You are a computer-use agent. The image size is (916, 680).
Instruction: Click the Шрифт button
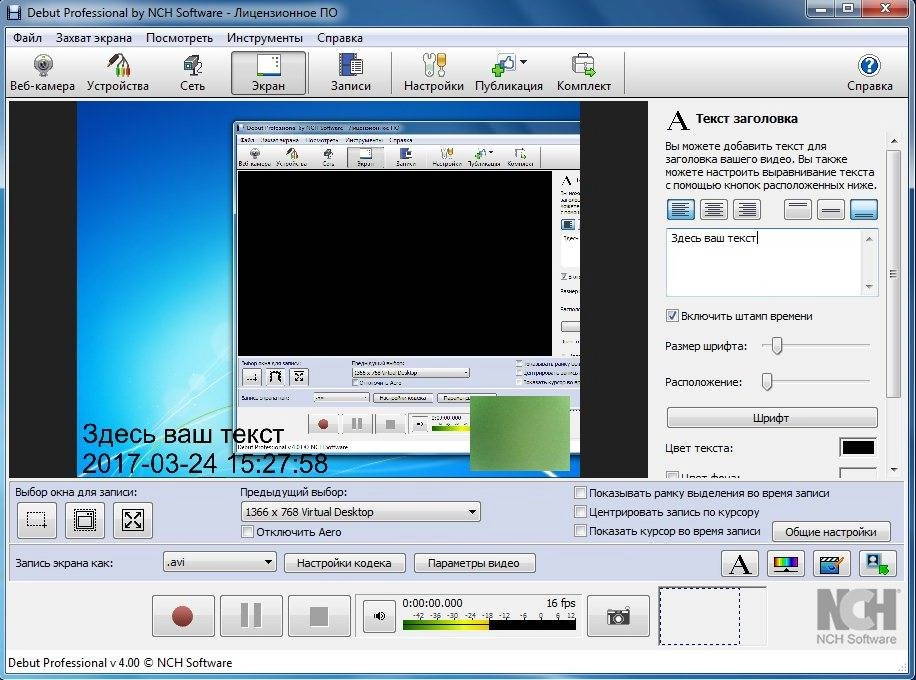[772, 418]
